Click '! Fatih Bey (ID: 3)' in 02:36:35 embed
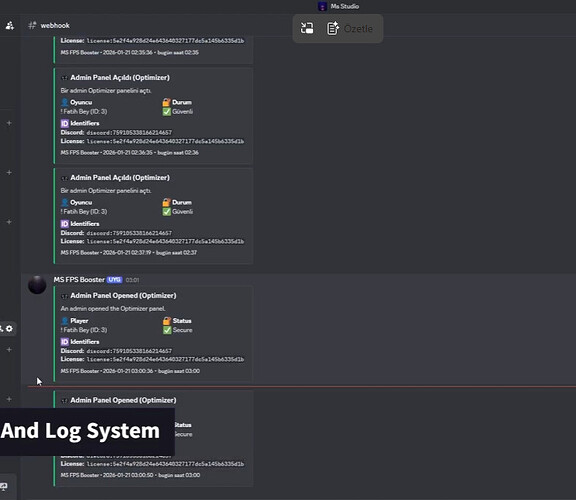Viewport: 576px width, 500px height. point(84,111)
